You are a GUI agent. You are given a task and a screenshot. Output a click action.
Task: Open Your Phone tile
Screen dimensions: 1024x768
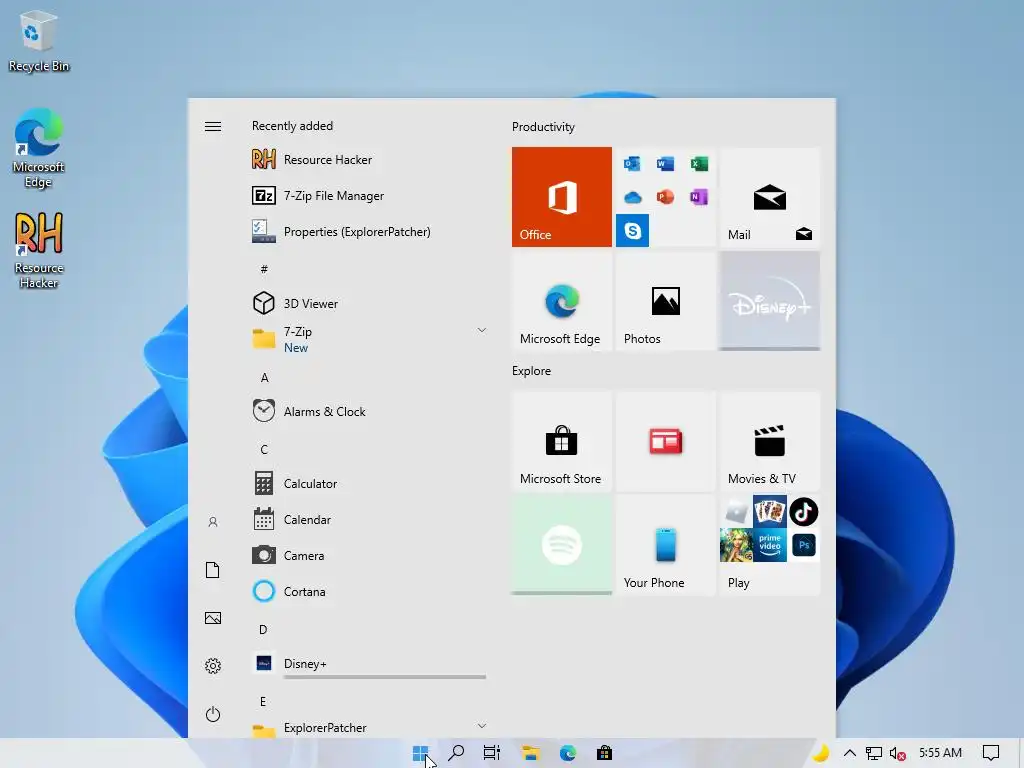(x=665, y=545)
